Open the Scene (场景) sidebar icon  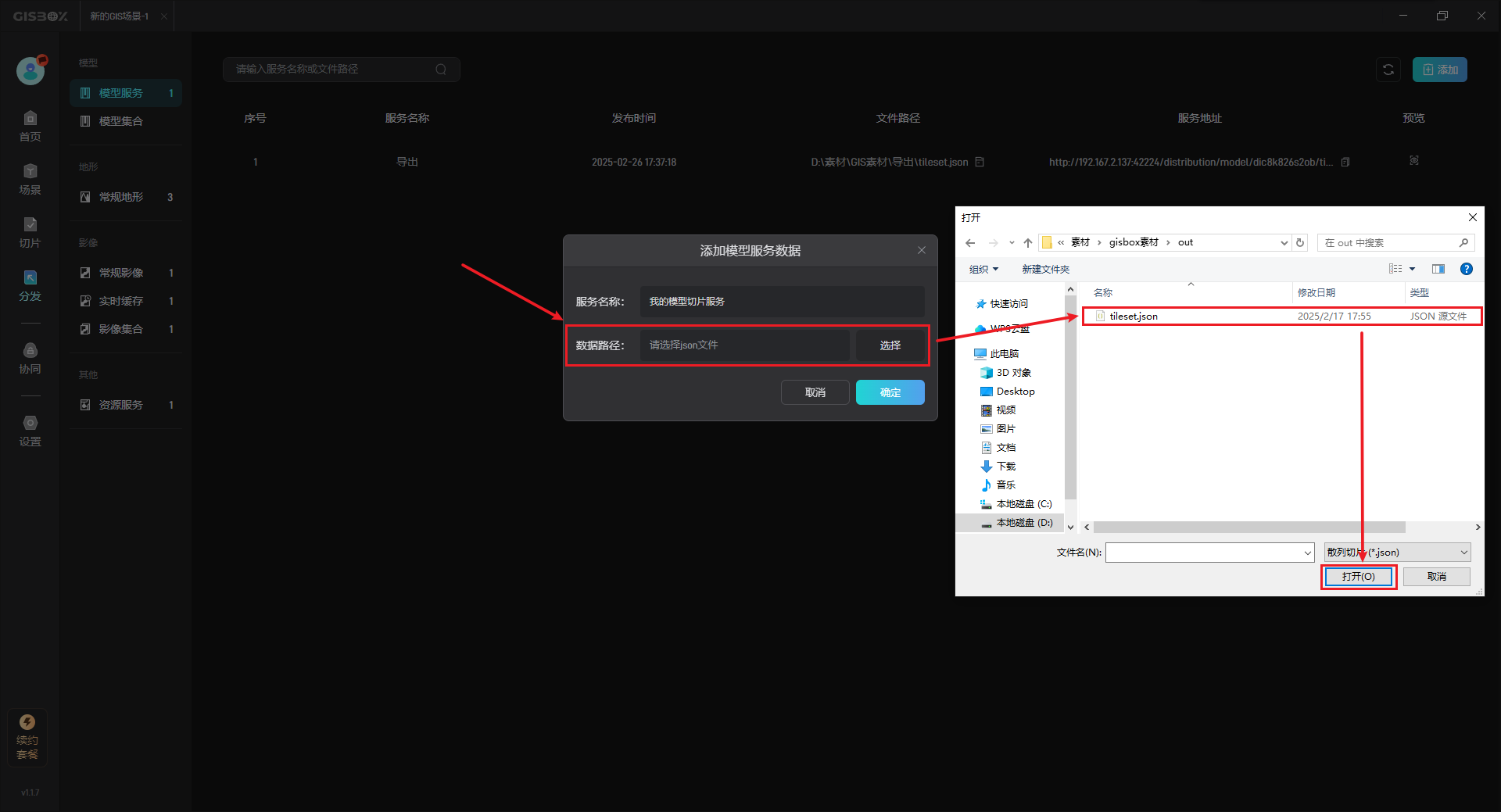(x=30, y=179)
